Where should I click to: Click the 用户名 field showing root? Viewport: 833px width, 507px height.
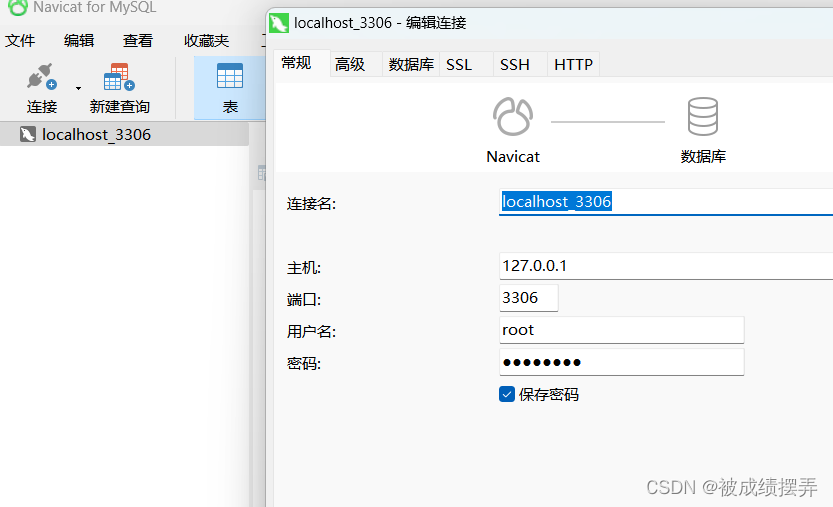click(x=622, y=330)
